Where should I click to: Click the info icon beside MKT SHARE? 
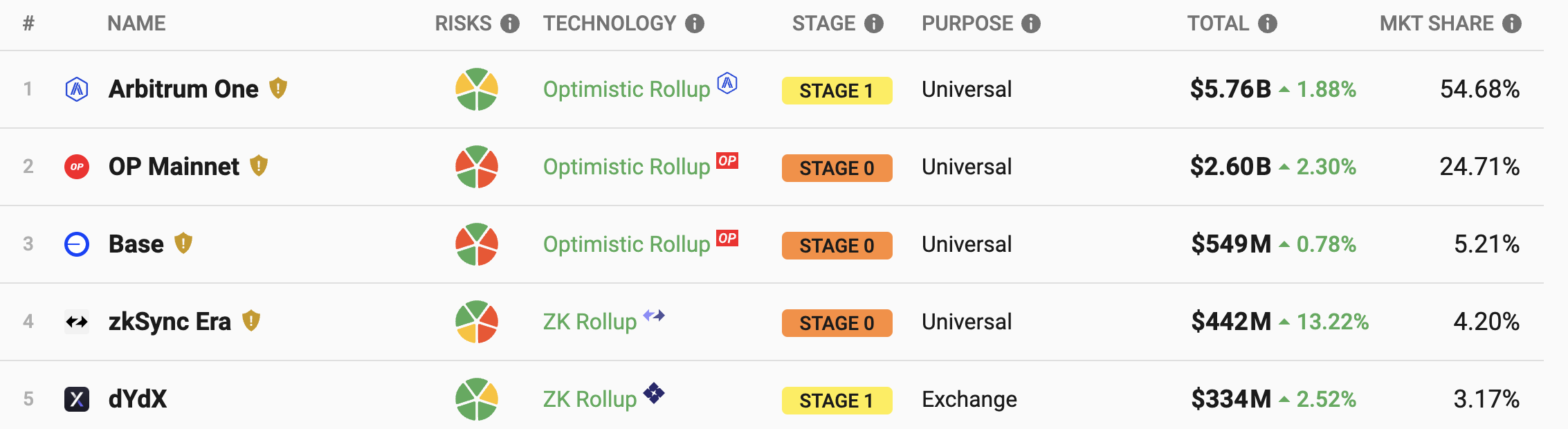coord(1512,24)
